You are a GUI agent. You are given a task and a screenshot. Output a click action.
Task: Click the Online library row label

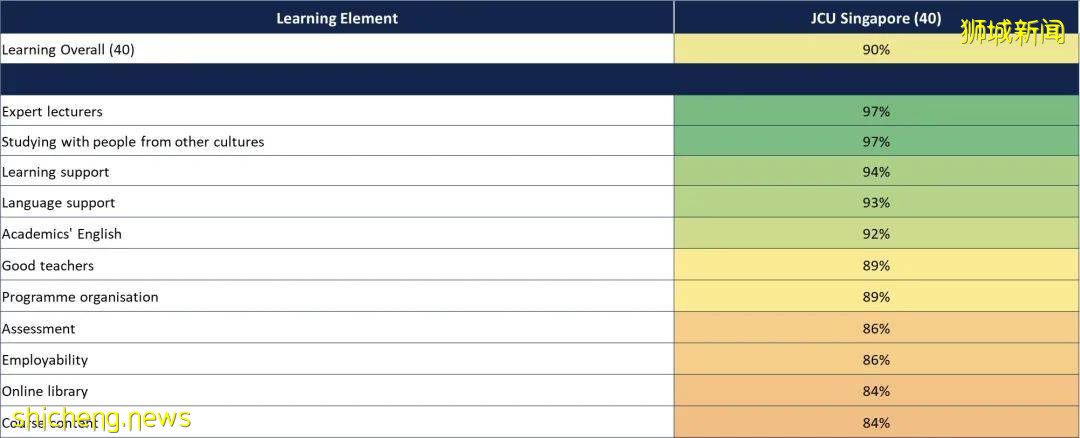click(45, 391)
